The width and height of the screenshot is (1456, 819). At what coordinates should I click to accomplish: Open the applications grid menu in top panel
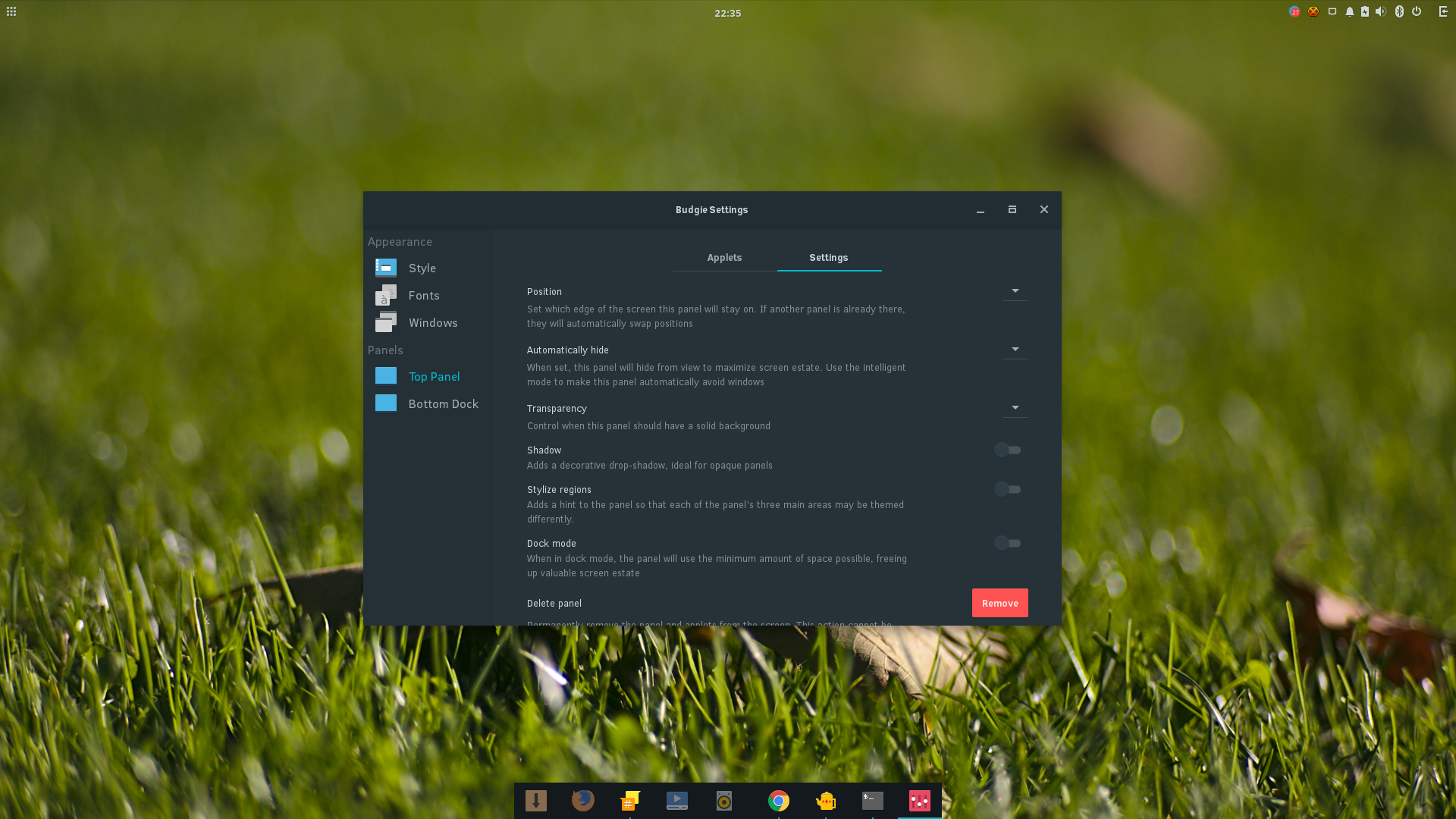11,11
